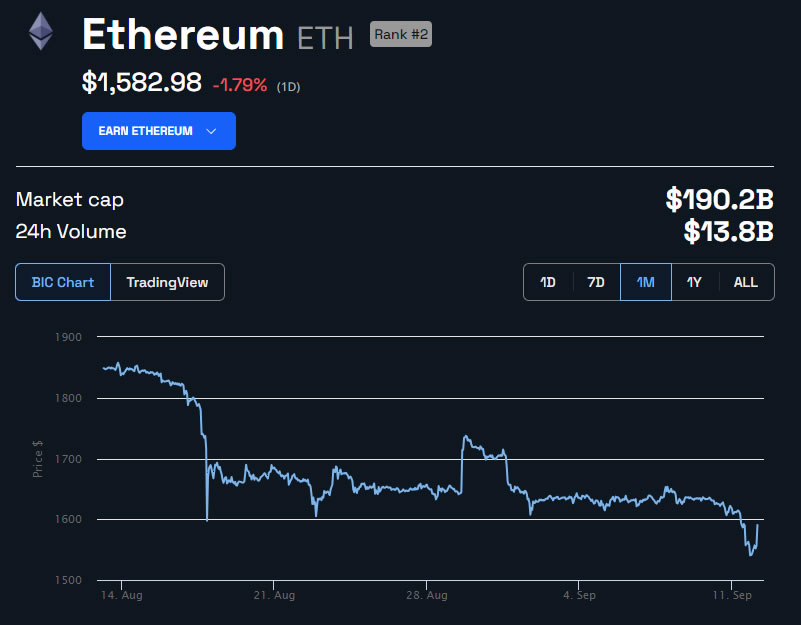Open the Earn Ethereum dropdown chevron
This screenshot has height=625, width=801.
click(211, 131)
